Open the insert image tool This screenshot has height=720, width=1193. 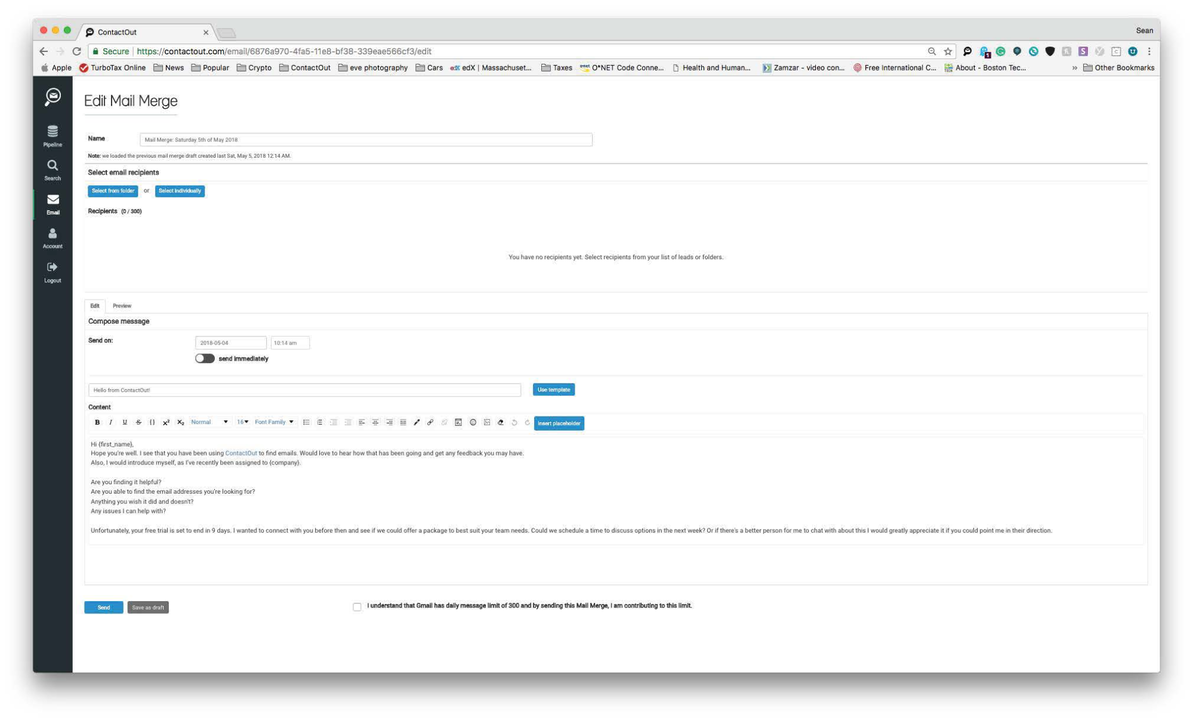pos(459,422)
